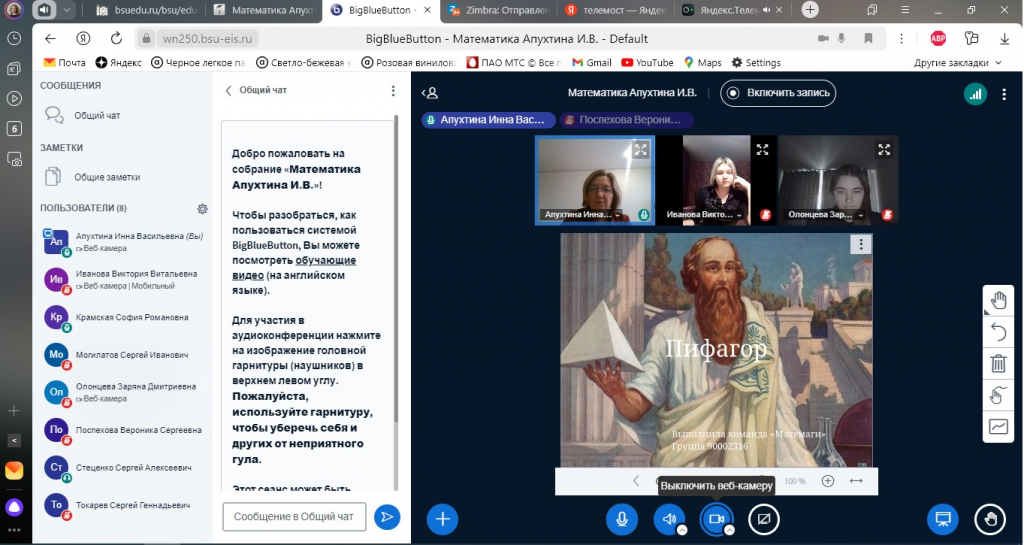Open the blue plus actions button
This screenshot has width=1024, height=545.
442,519
